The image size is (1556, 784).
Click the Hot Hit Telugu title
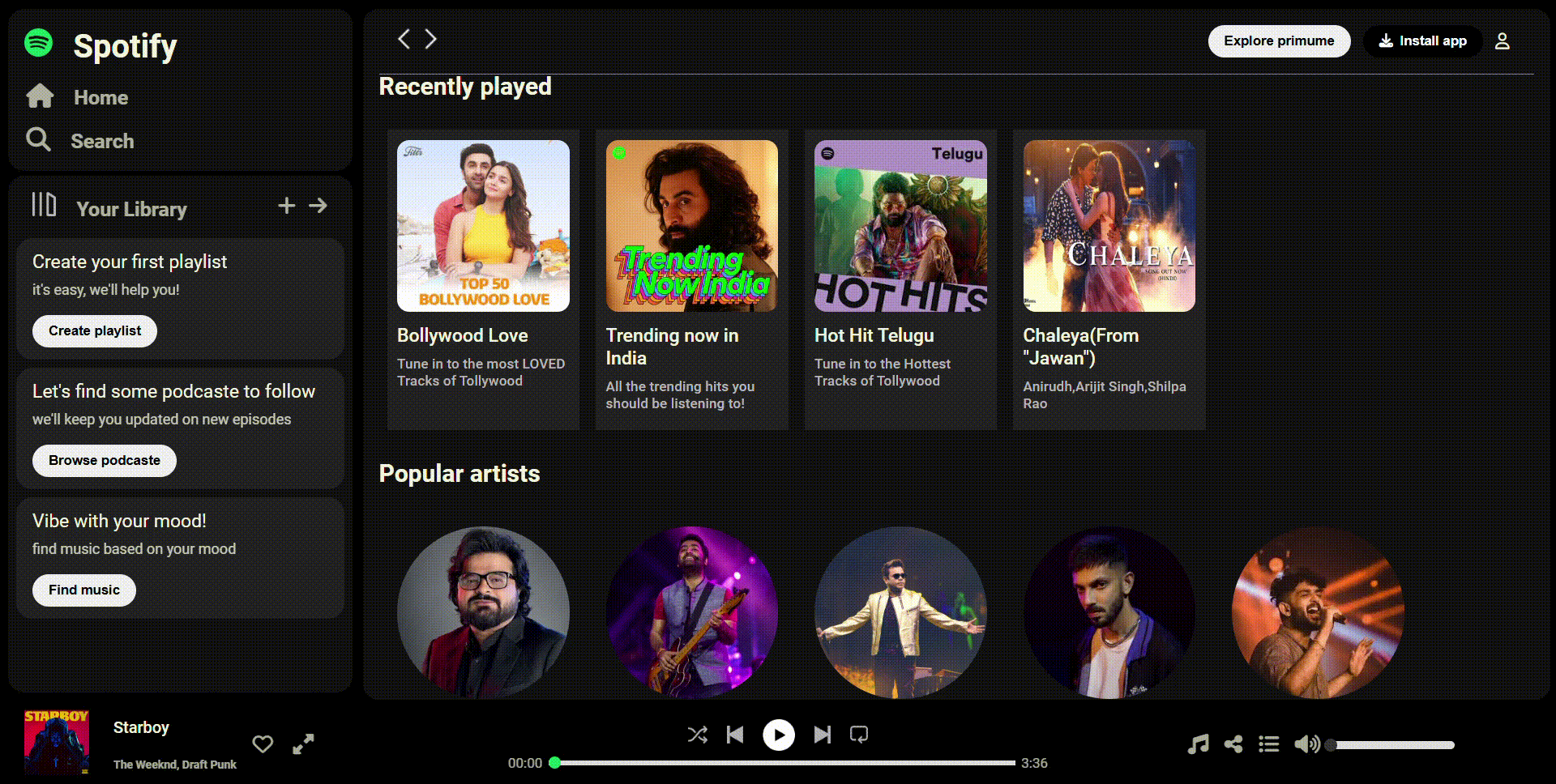(x=874, y=335)
